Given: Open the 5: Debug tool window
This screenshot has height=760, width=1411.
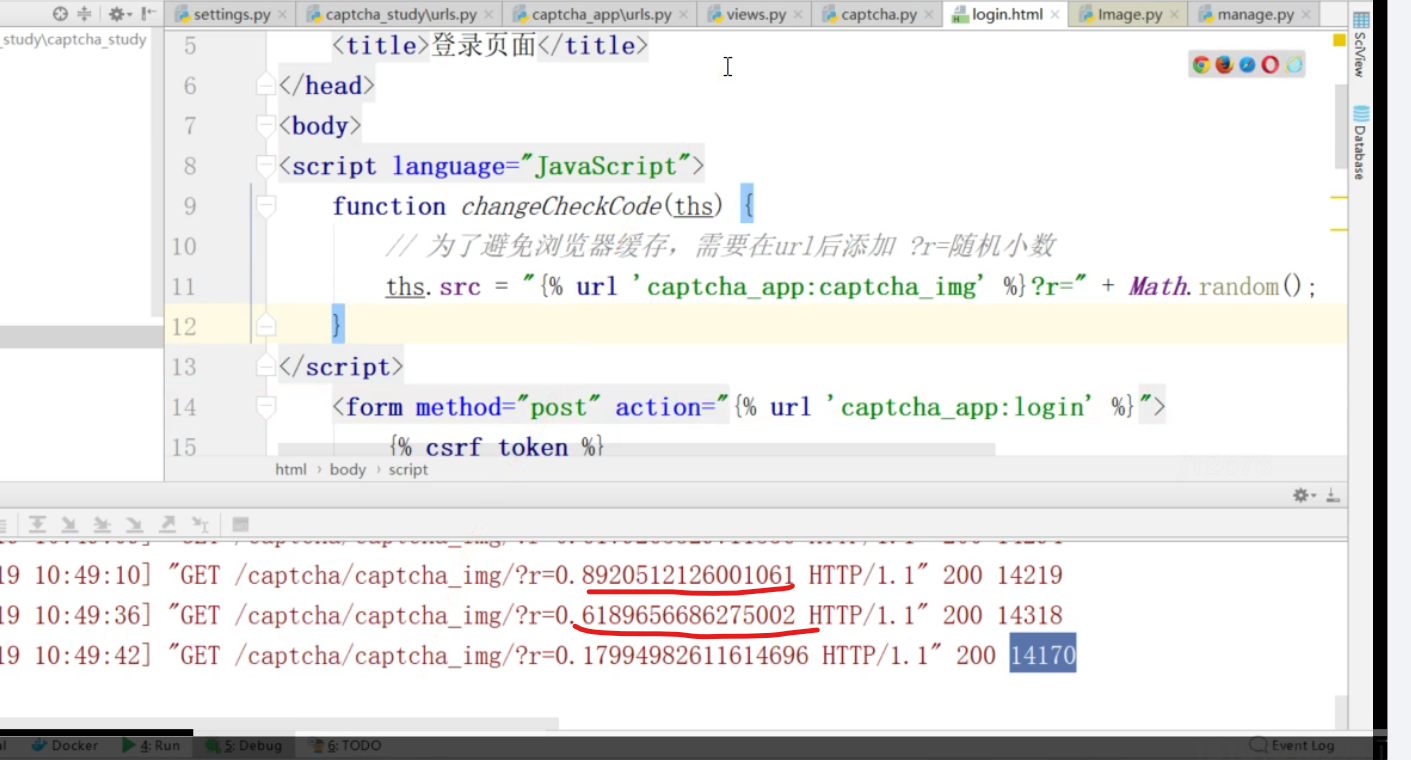Looking at the screenshot, I should (x=243, y=745).
